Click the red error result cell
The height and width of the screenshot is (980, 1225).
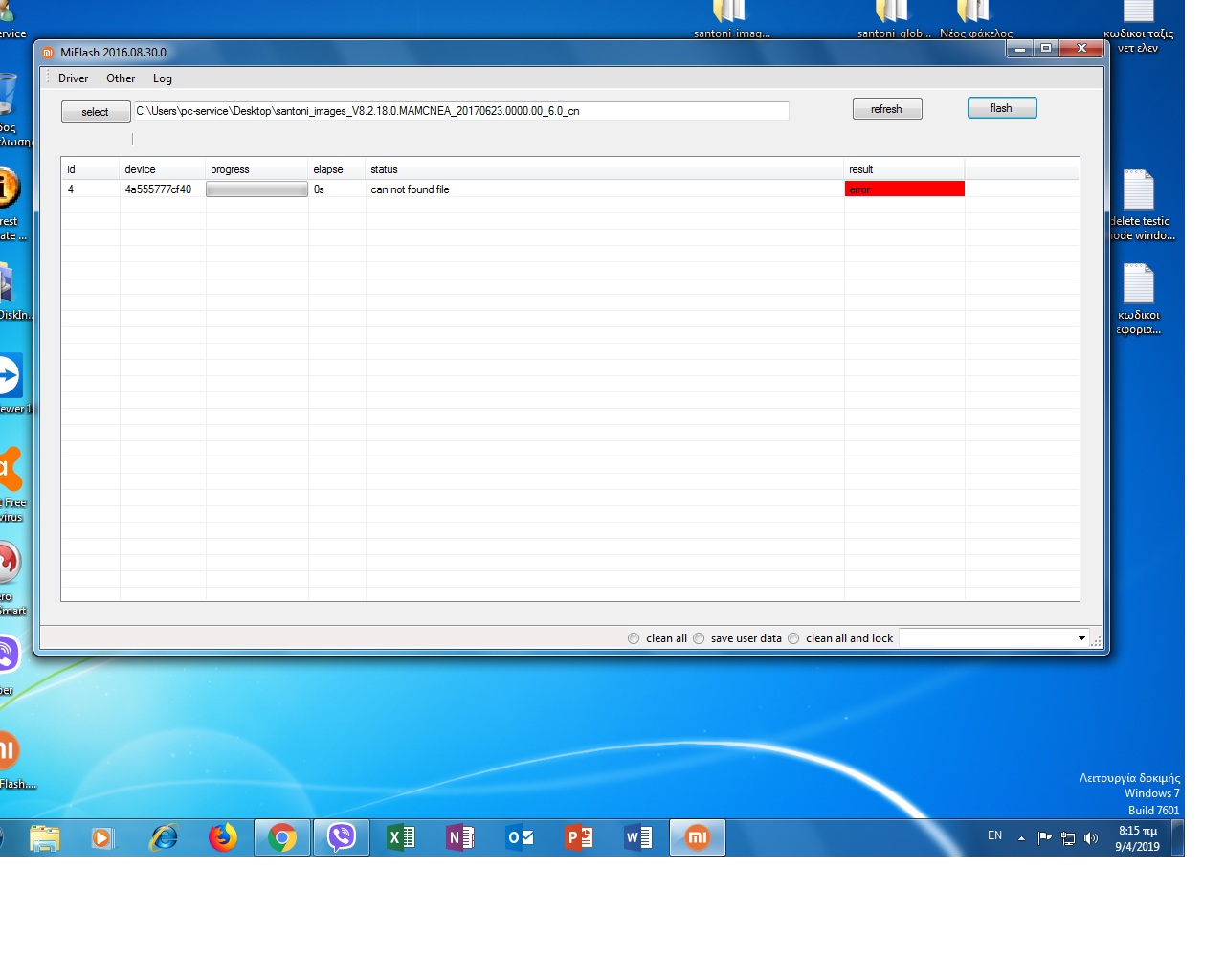903,189
